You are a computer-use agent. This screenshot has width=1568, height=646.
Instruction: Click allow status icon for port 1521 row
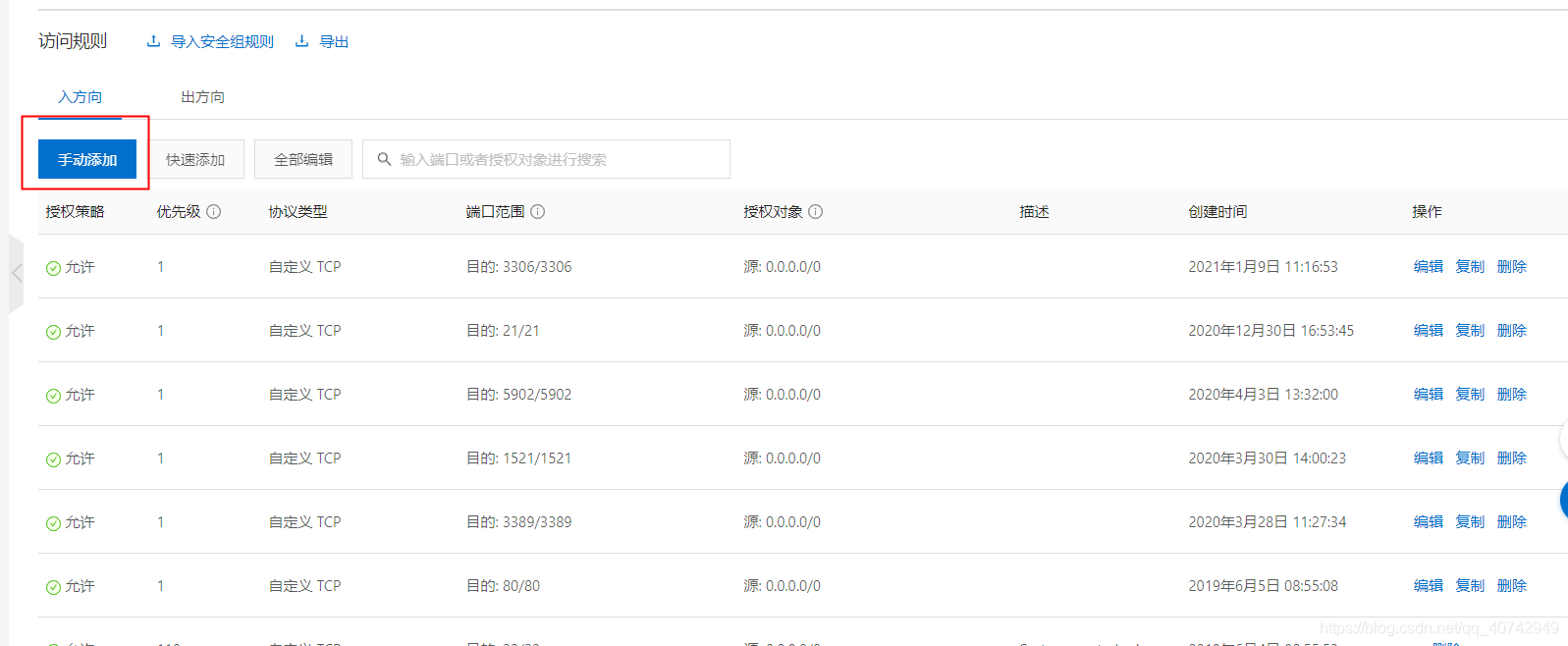[x=53, y=459]
